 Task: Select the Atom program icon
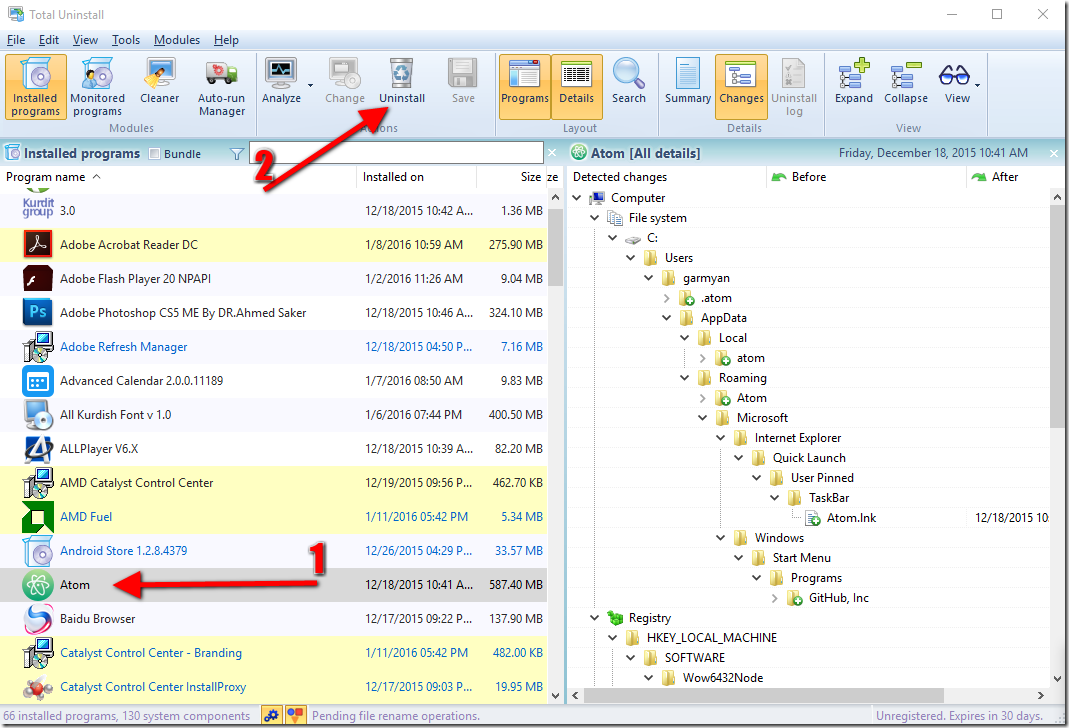(37, 585)
